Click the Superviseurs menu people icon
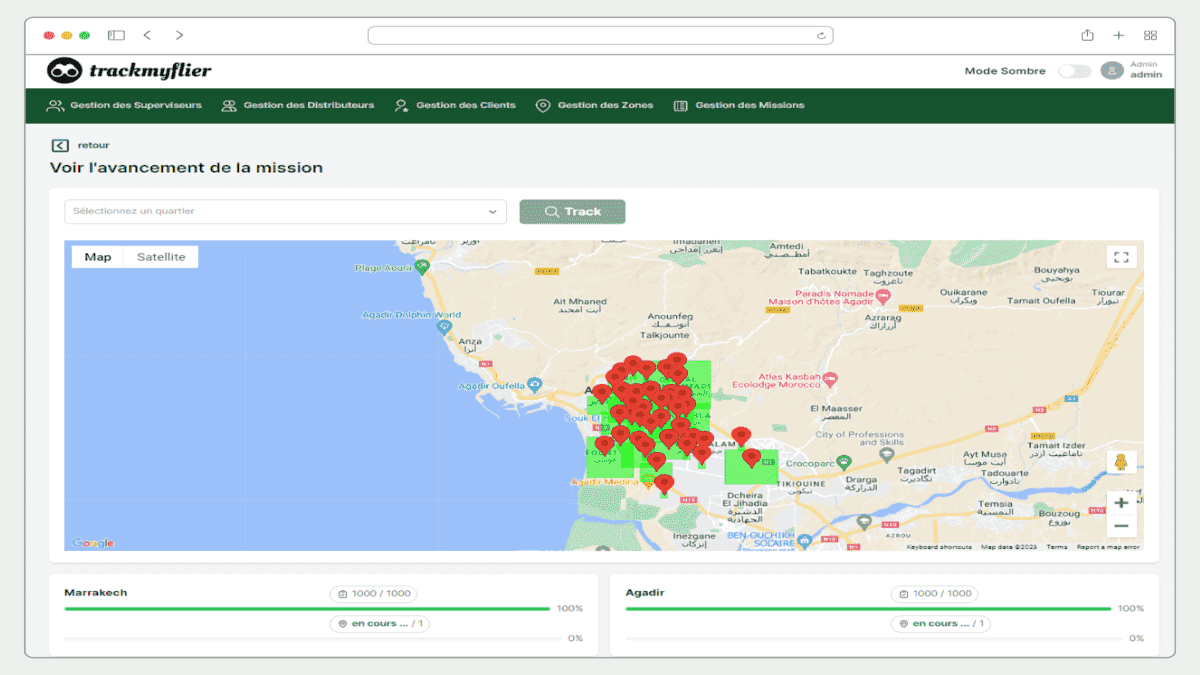The height and width of the screenshot is (675, 1200). click(55, 105)
